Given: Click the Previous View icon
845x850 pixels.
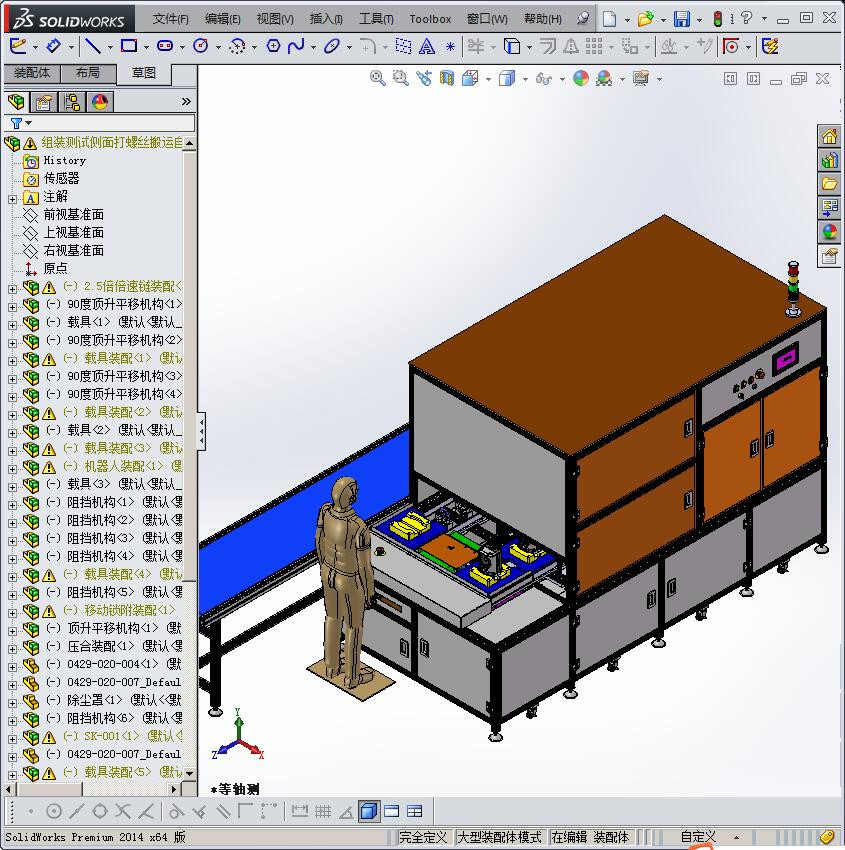Looking at the screenshot, I should coord(424,79).
